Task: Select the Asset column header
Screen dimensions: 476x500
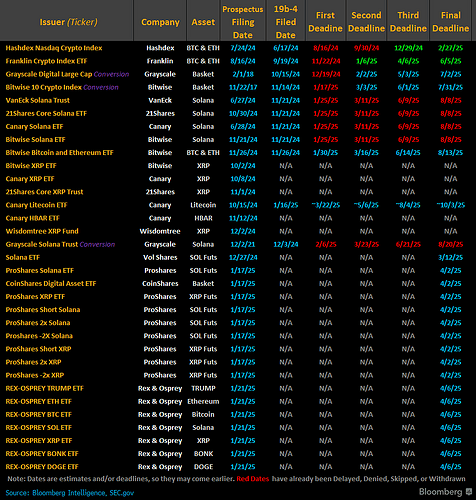Action: point(203,22)
